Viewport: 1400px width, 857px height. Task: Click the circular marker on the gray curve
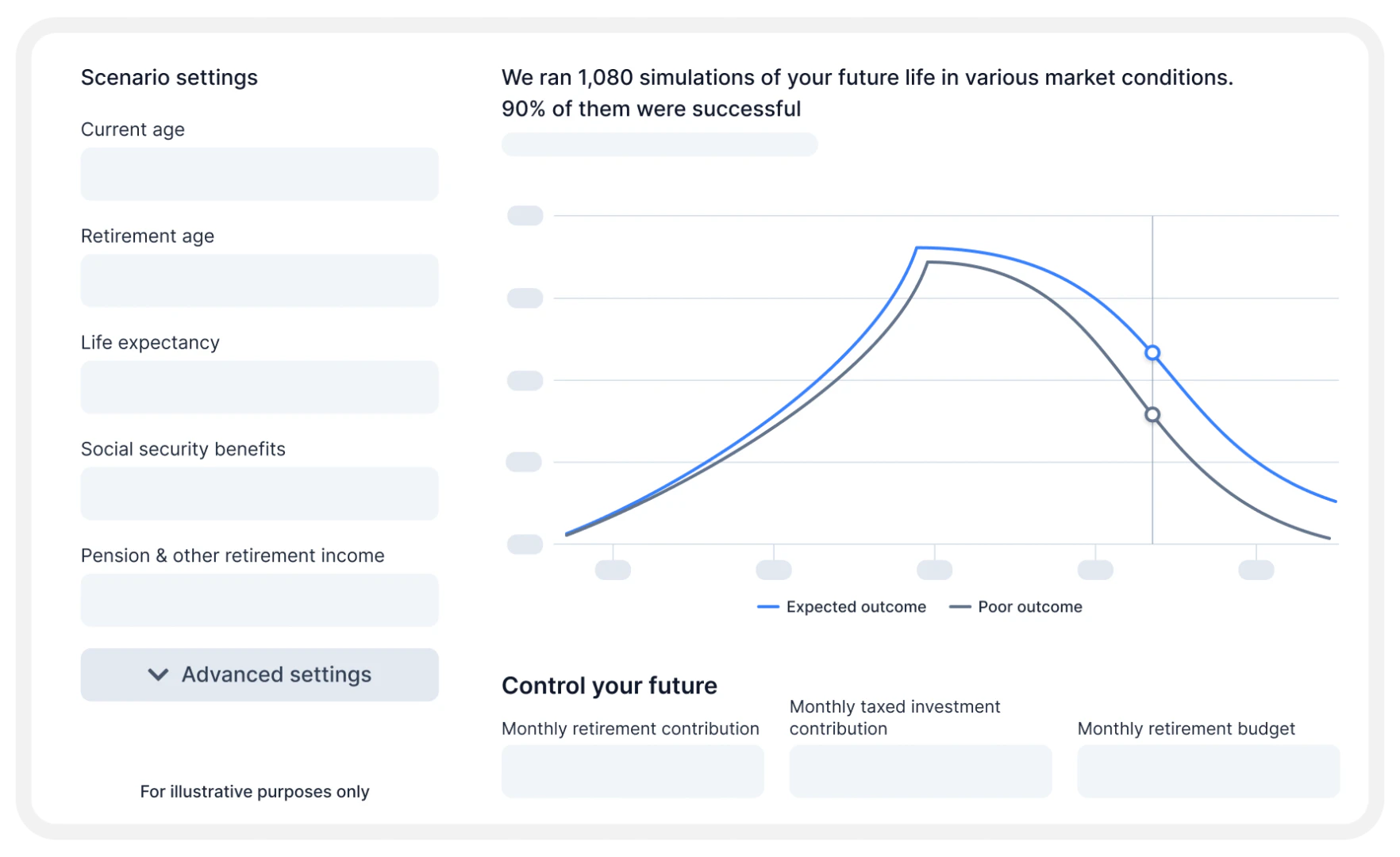pos(1152,413)
